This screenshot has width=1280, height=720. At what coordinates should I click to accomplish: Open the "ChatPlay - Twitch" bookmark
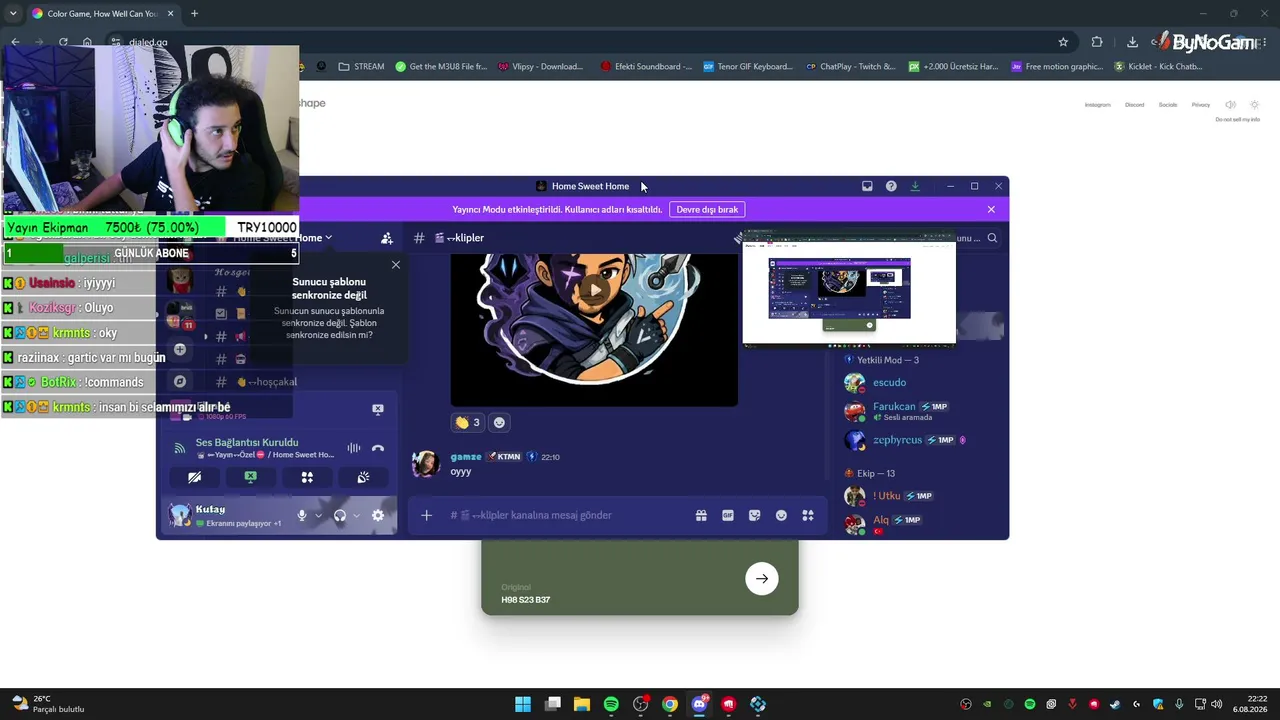click(850, 67)
